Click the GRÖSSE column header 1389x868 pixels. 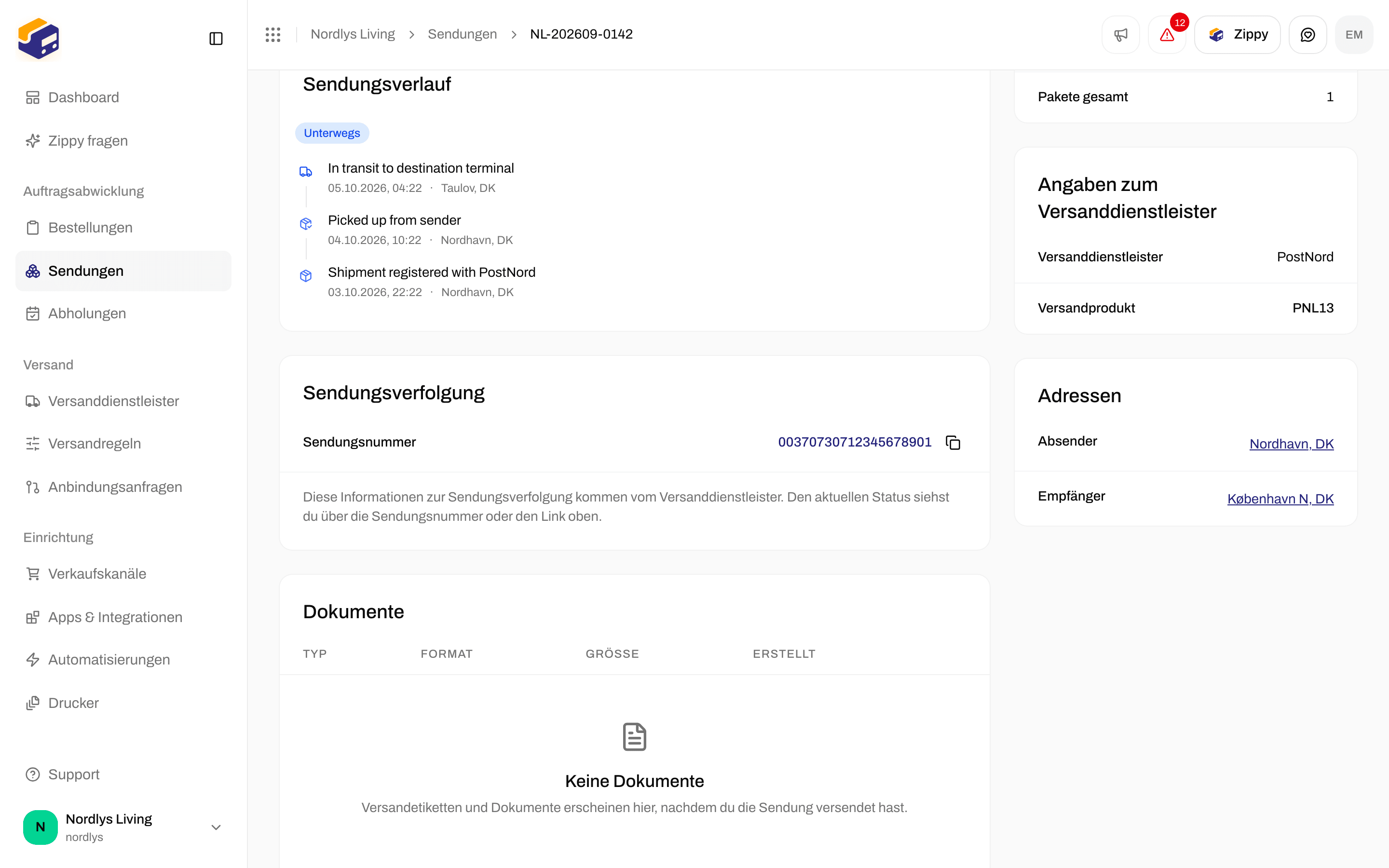point(612,654)
